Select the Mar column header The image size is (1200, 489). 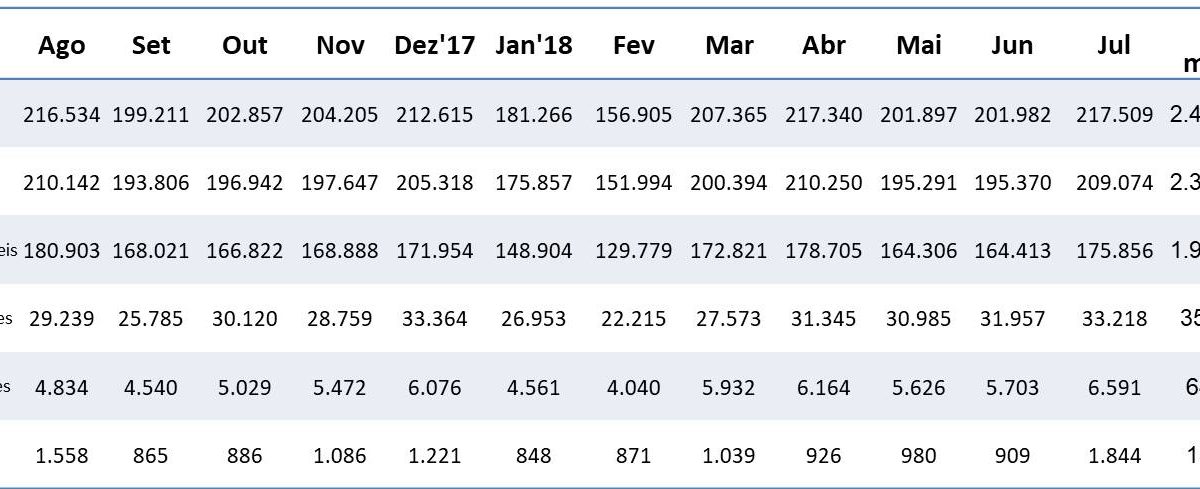tap(729, 45)
